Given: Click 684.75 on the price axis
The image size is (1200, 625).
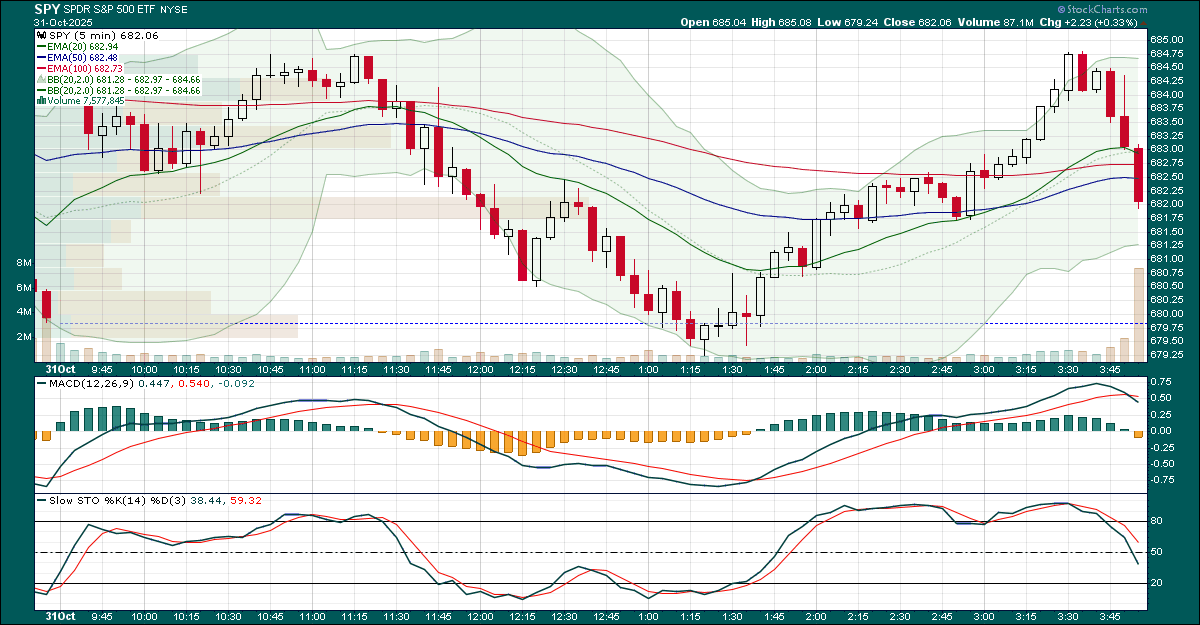Looking at the screenshot, I should click(1165, 52).
